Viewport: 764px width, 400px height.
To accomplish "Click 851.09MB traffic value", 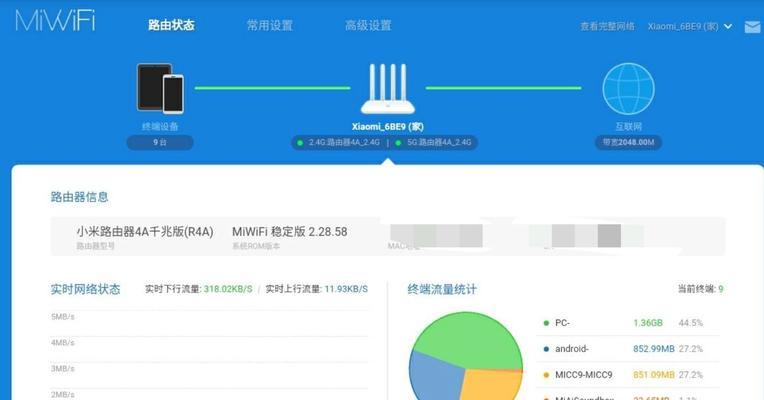I will pyautogui.click(x=653, y=375).
